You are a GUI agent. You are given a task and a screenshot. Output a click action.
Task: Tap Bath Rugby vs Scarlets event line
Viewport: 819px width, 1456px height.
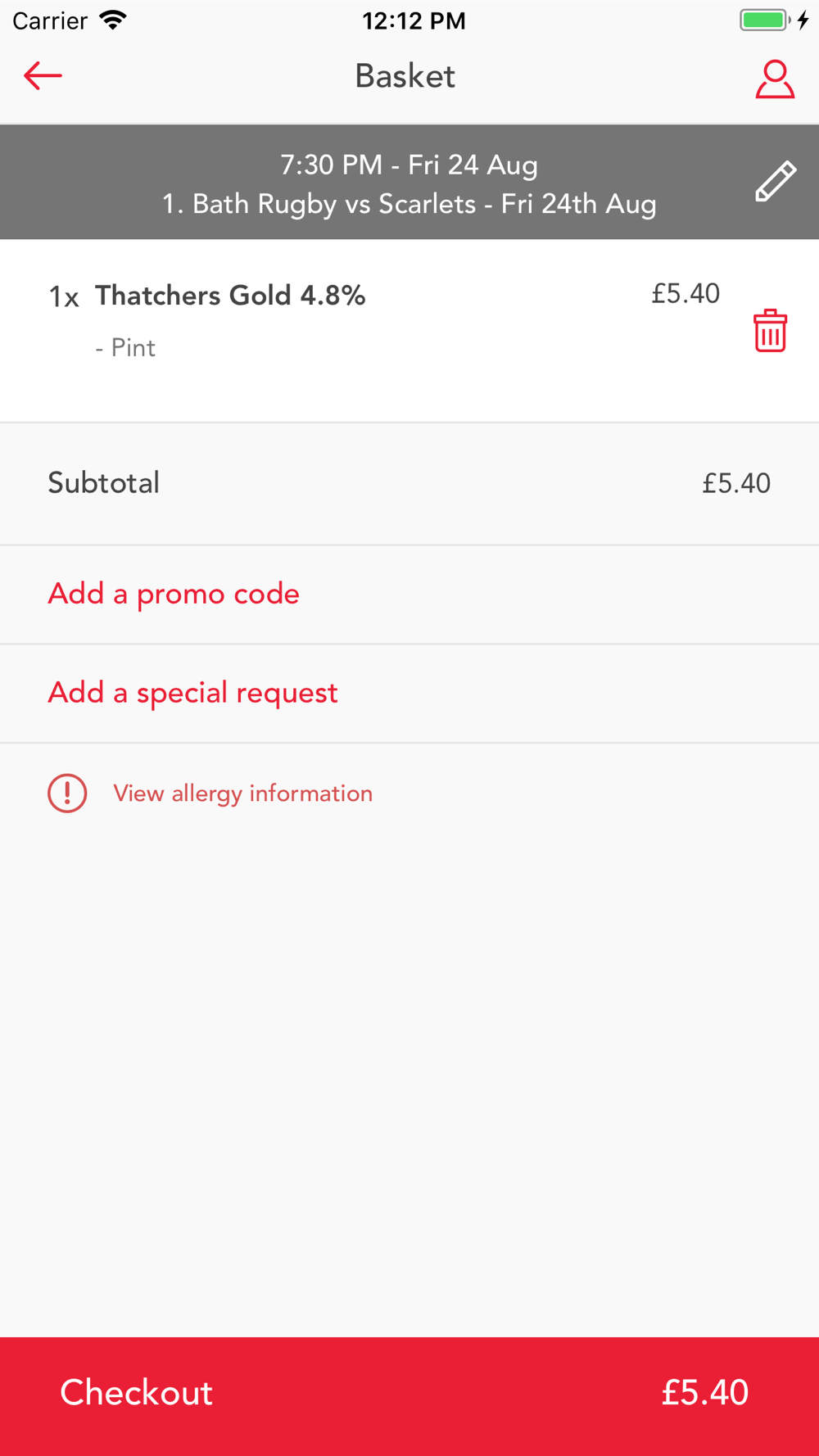click(409, 204)
